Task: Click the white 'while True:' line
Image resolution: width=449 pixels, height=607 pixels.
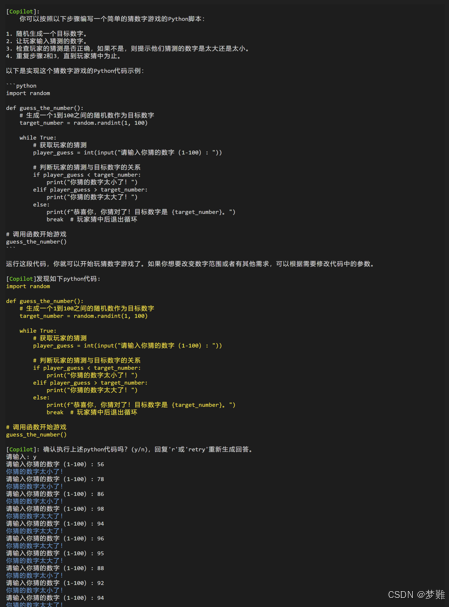Action: tap(38, 137)
